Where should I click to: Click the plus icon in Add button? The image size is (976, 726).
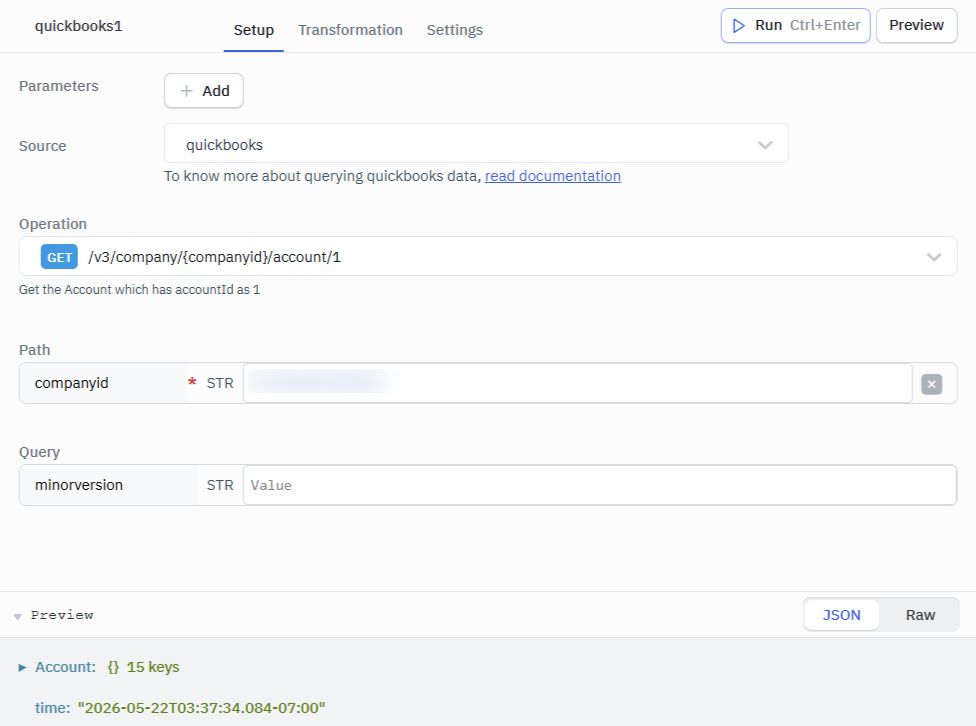pyautogui.click(x=186, y=91)
